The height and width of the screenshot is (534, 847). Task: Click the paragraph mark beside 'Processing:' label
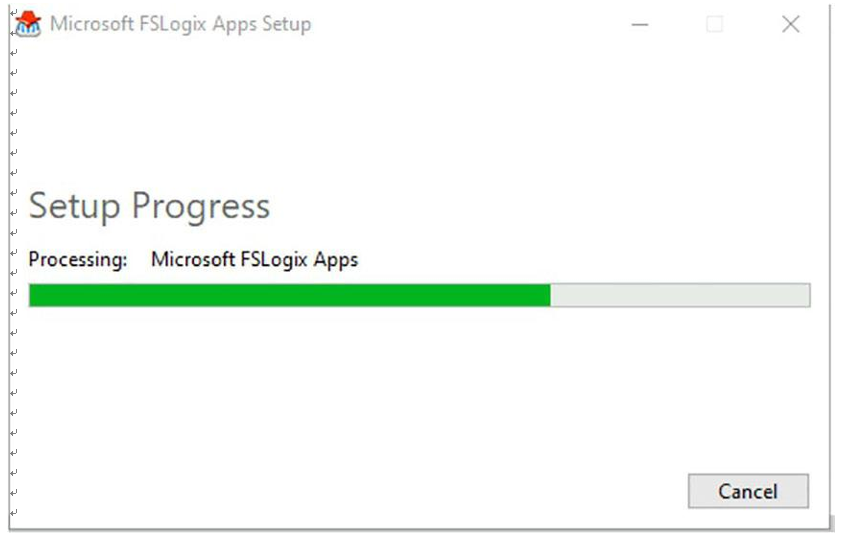tap(14, 253)
